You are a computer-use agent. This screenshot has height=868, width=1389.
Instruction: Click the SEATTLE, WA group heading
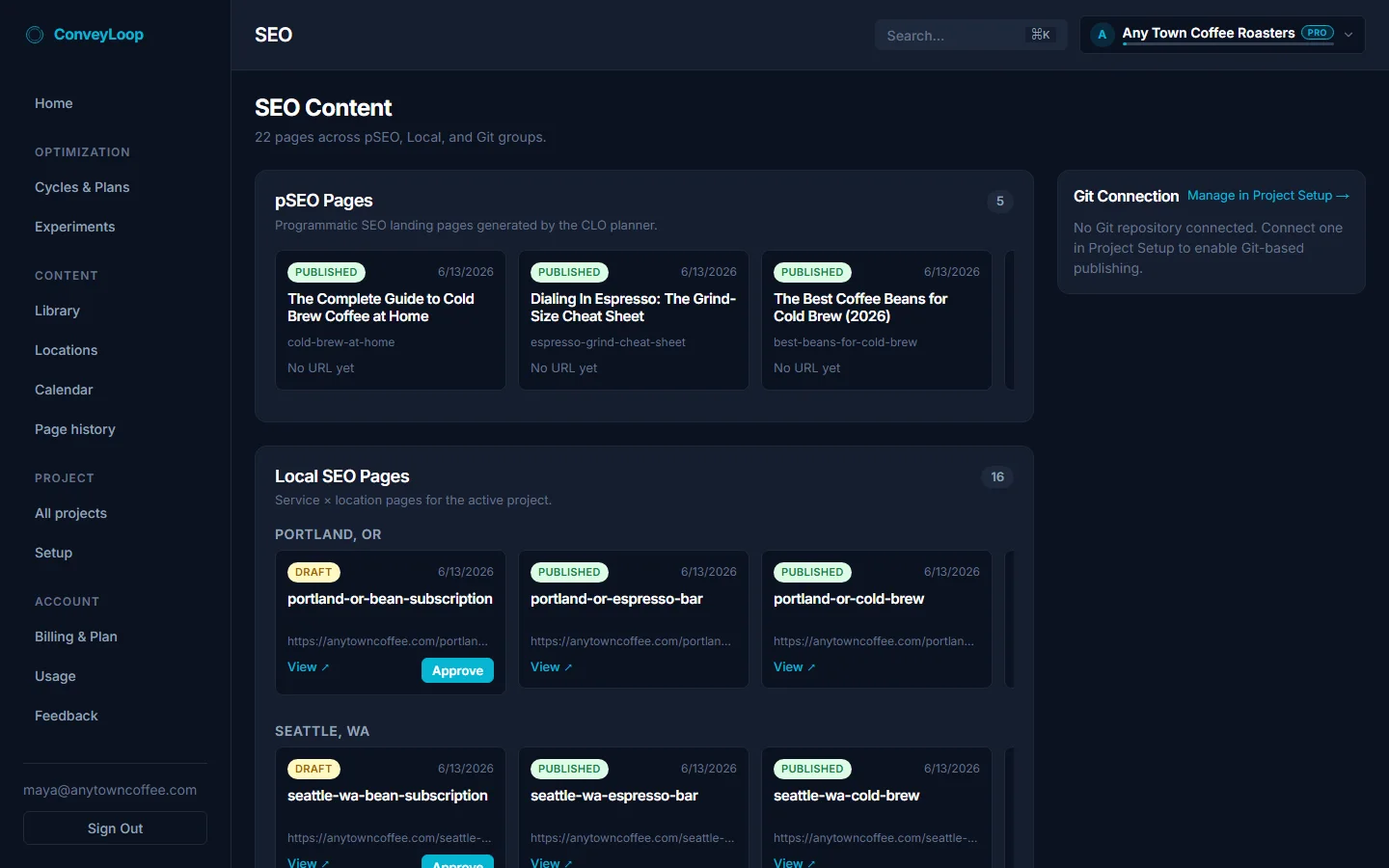click(322, 731)
